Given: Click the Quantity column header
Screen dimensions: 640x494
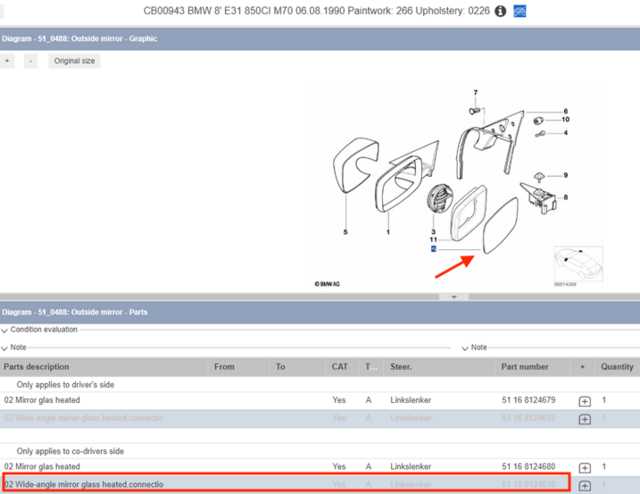Looking at the screenshot, I should click(617, 367).
